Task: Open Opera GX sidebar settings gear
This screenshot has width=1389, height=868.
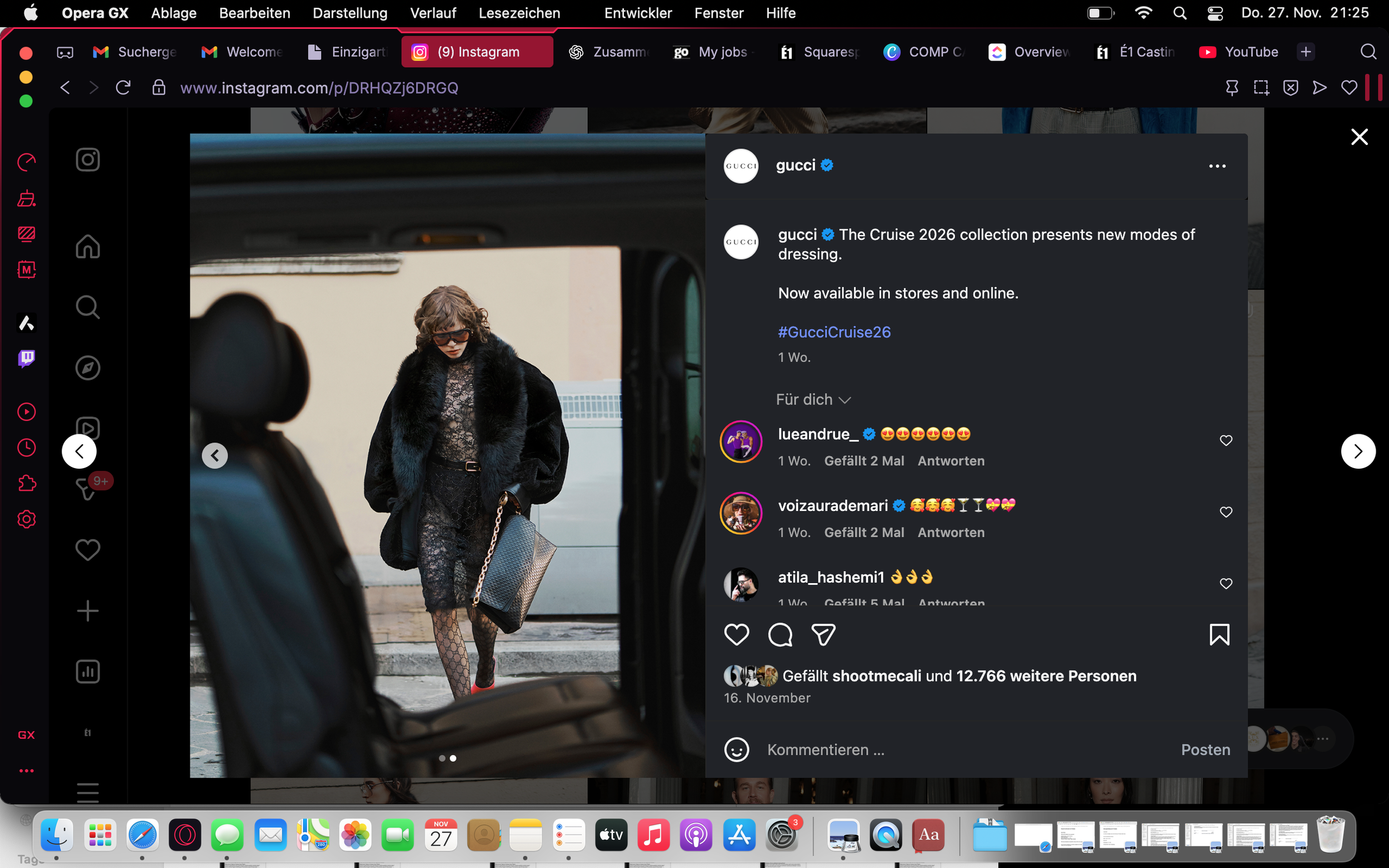Action: pyautogui.click(x=27, y=519)
